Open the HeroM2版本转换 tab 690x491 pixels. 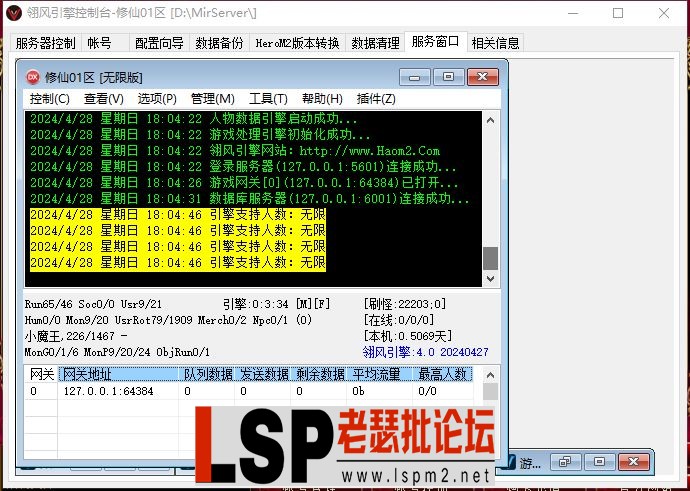[297, 43]
